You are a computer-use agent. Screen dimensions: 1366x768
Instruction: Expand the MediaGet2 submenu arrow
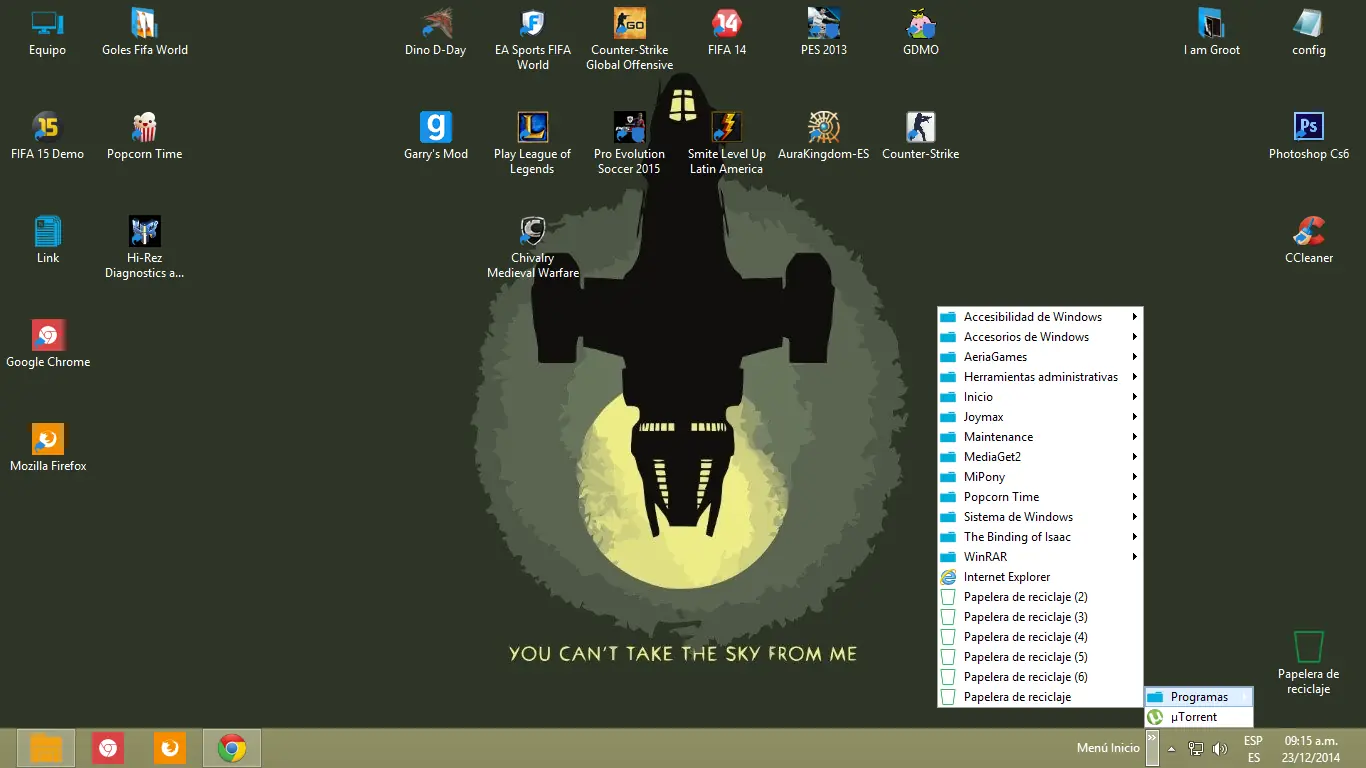click(1135, 457)
